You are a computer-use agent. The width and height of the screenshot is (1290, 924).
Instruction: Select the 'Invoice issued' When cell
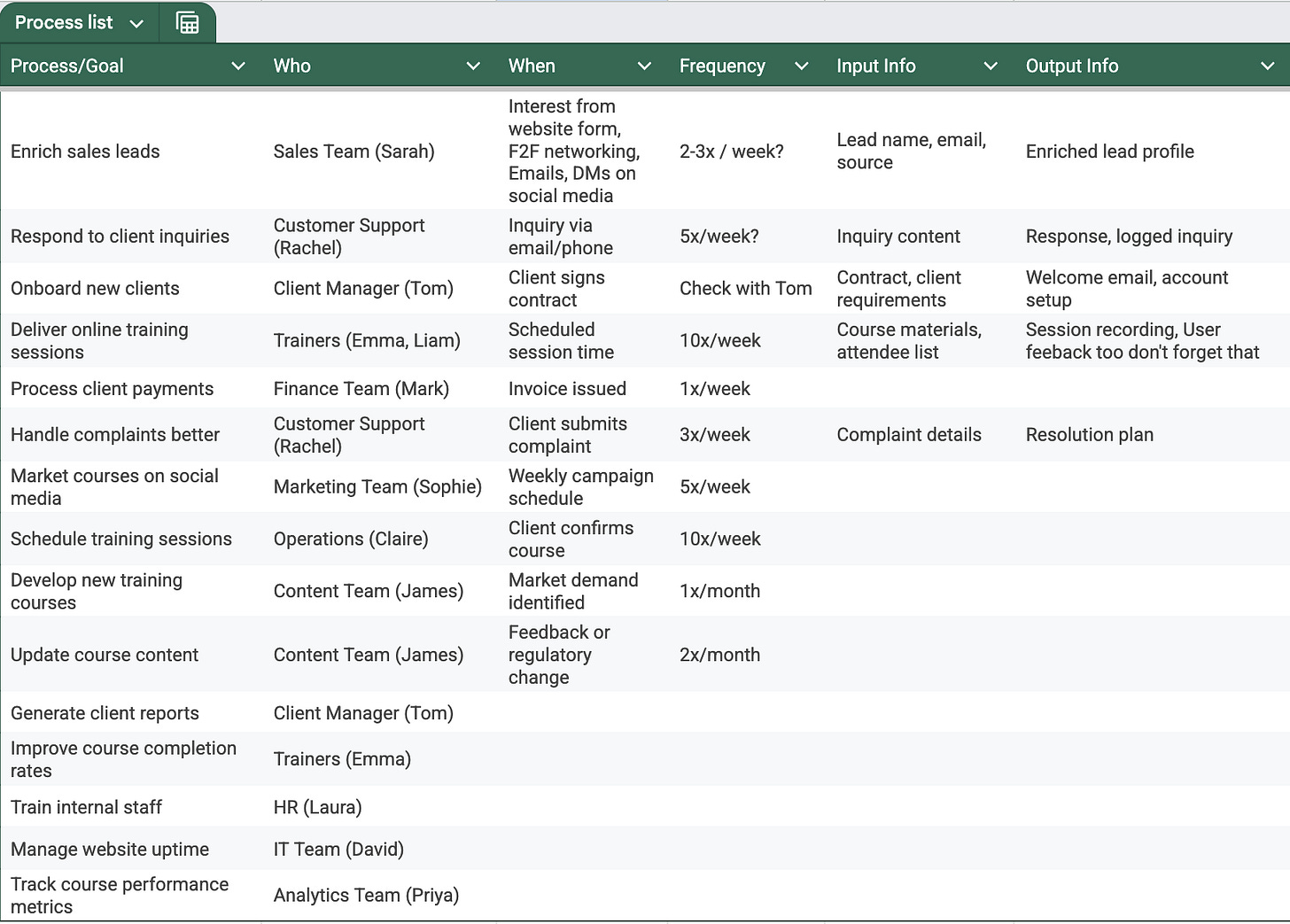(586, 388)
